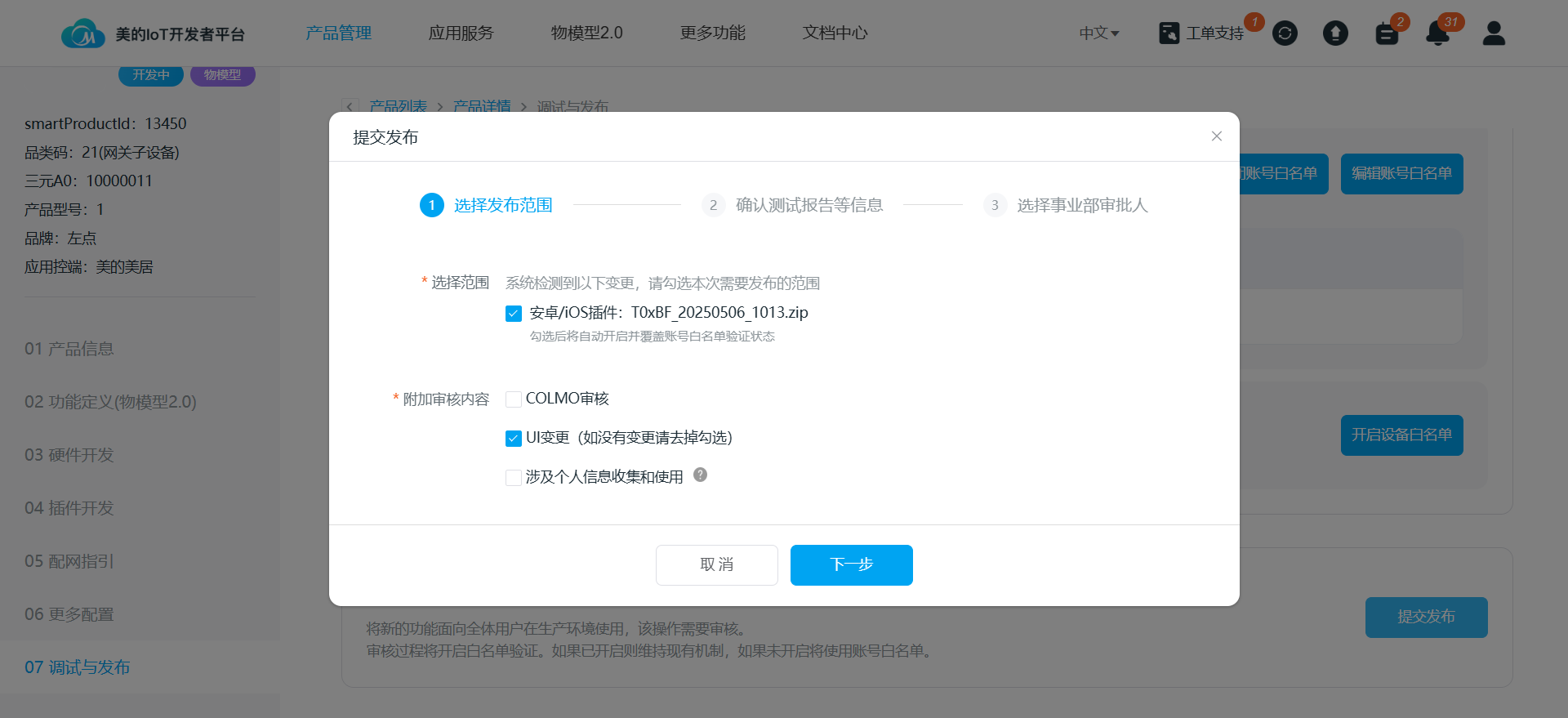The height and width of the screenshot is (718, 1568).
Task: Click the 下一步 button
Action: (851, 565)
